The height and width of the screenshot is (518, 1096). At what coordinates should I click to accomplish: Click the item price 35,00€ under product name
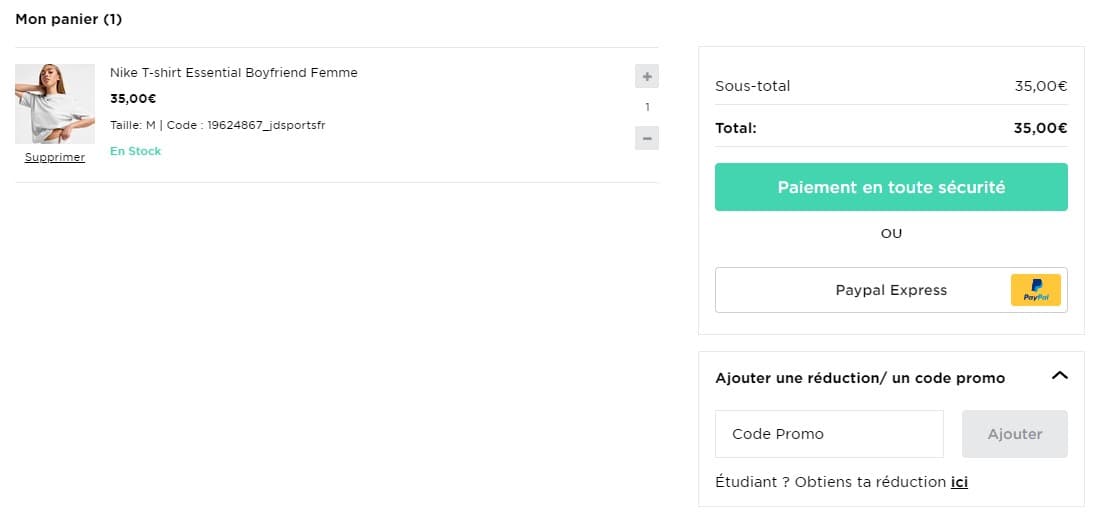tap(133, 99)
